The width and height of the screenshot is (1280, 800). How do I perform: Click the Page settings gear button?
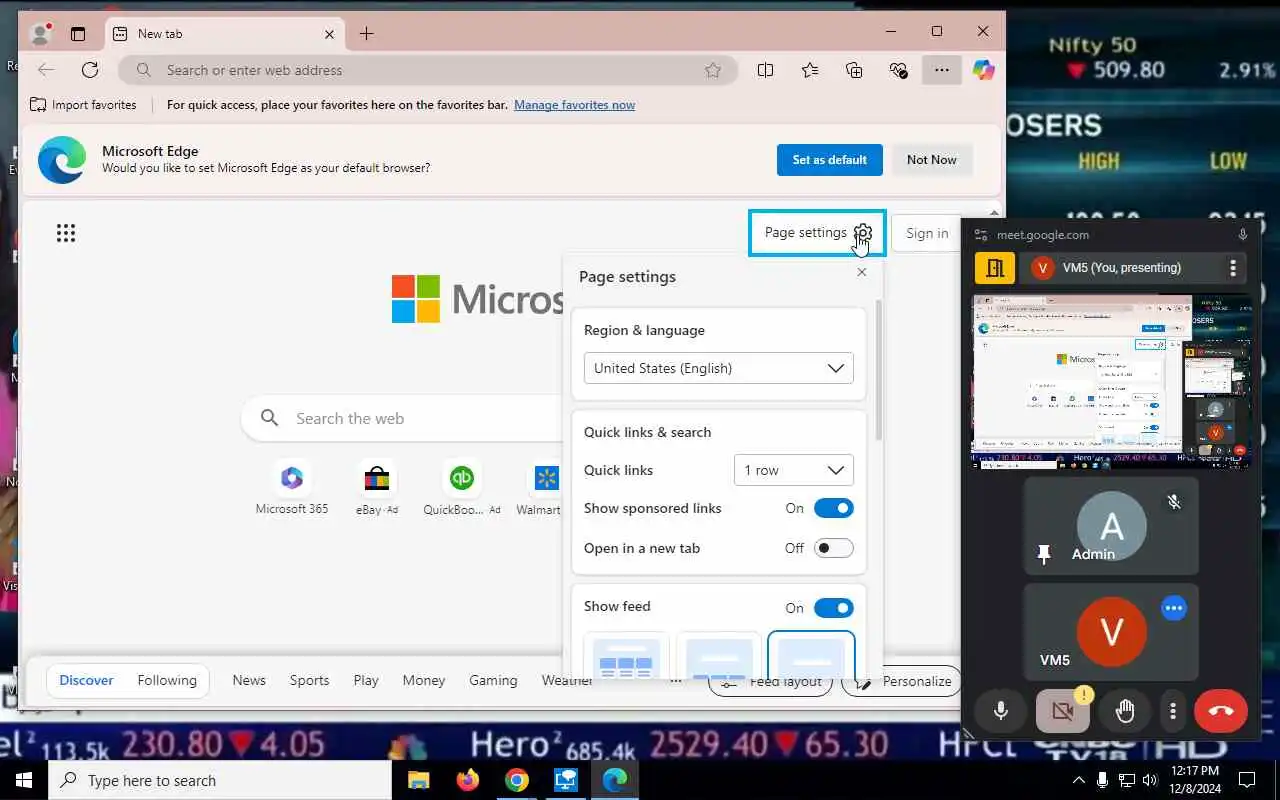[817, 232]
